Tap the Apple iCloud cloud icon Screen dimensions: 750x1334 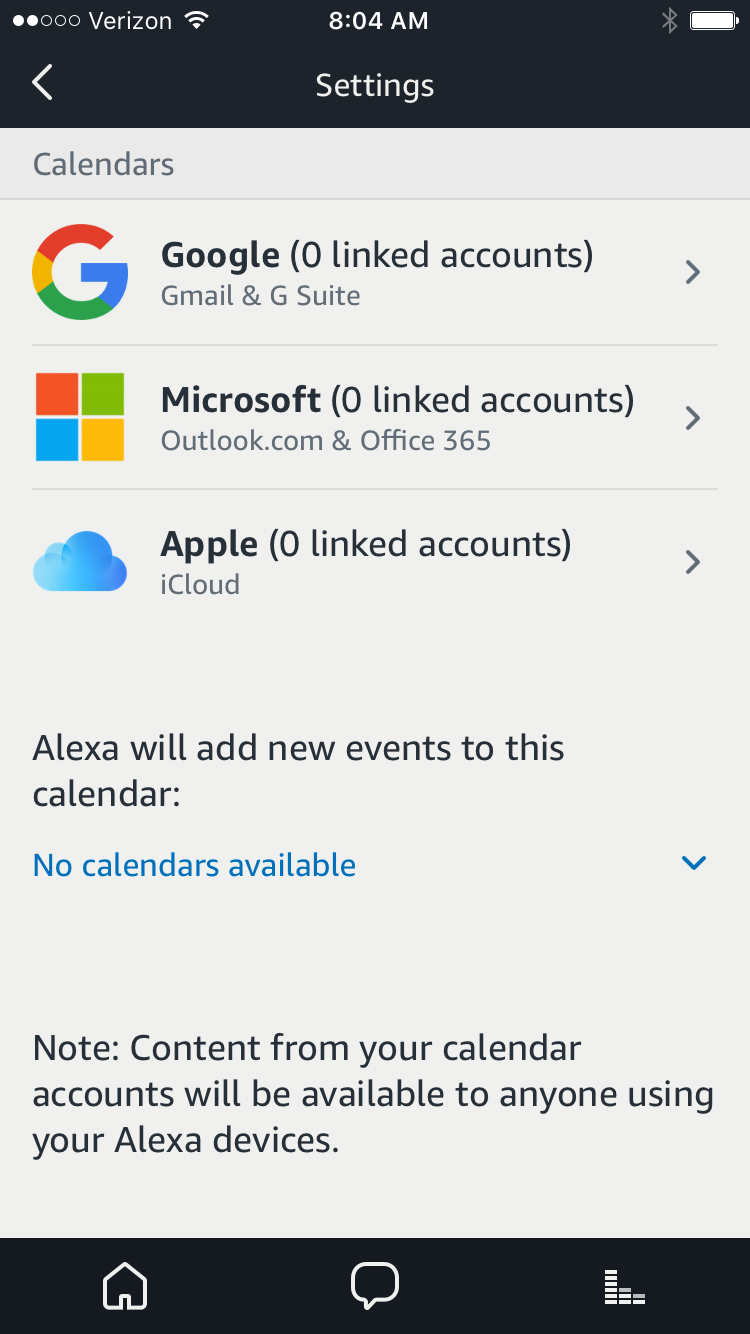point(80,561)
